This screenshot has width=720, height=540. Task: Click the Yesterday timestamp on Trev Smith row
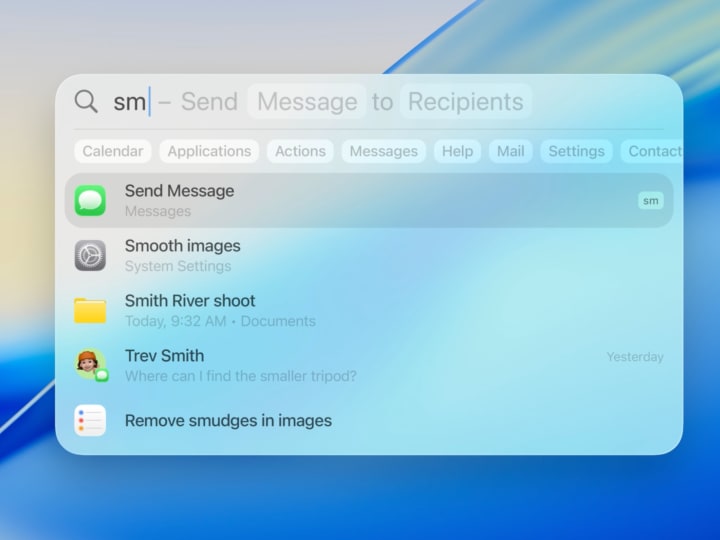(x=635, y=357)
